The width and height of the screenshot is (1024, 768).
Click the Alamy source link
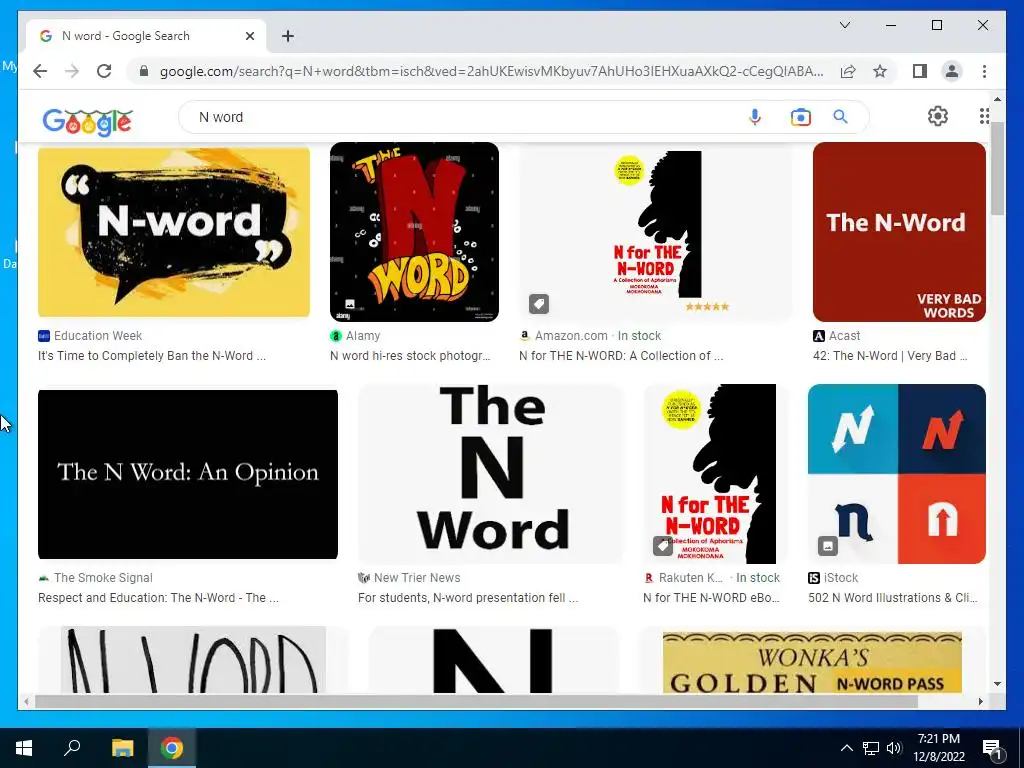pos(355,336)
